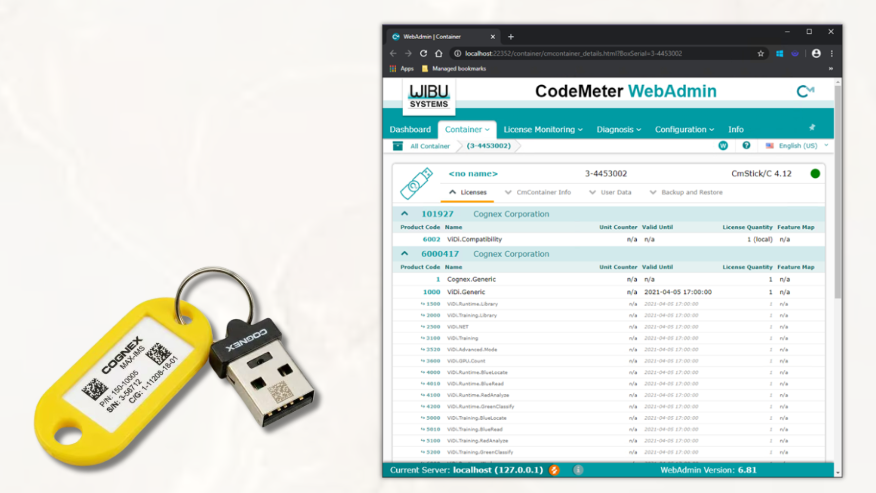Open the Diagnosis dropdown menu
Viewport: 876px width, 493px height.
tap(618, 129)
